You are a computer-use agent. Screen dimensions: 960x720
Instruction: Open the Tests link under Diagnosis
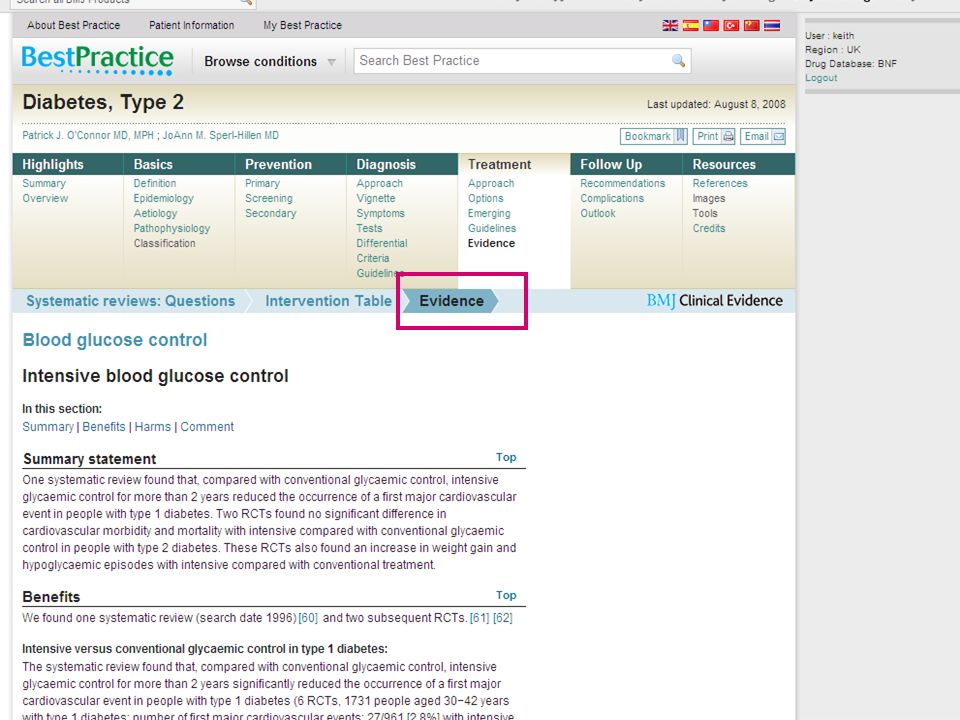369,228
